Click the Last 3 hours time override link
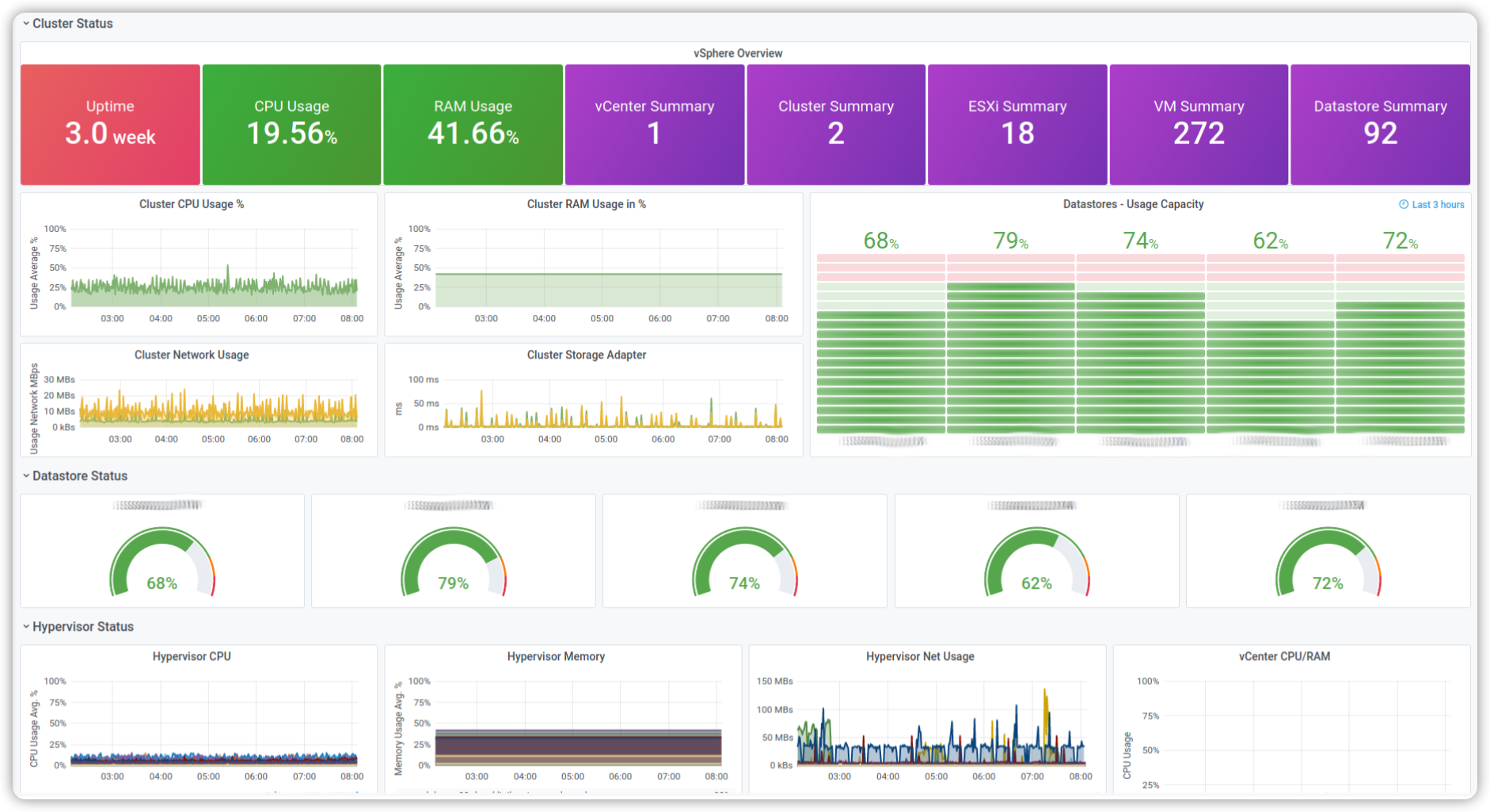Image resolution: width=1490 pixels, height=812 pixels. (1438, 204)
